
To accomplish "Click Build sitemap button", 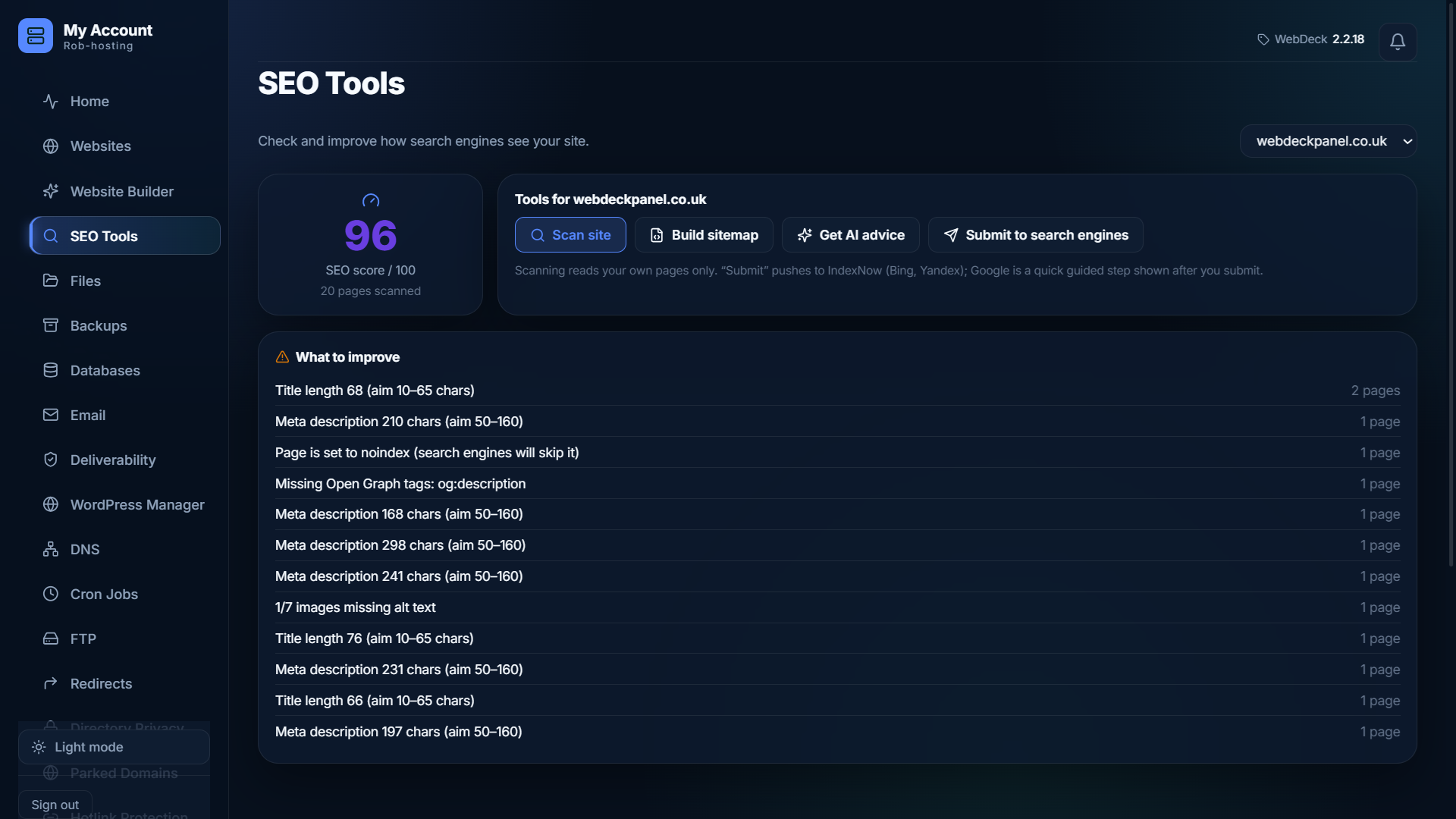I will (704, 235).
